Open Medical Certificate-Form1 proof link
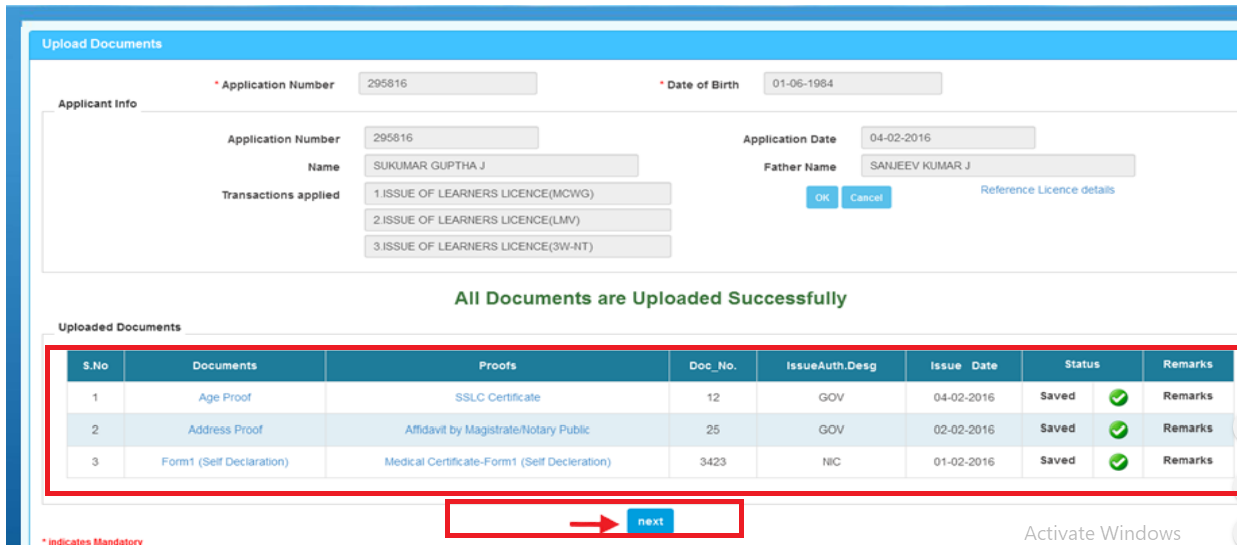The width and height of the screenshot is (1237, 545). [x=497, y=461]
